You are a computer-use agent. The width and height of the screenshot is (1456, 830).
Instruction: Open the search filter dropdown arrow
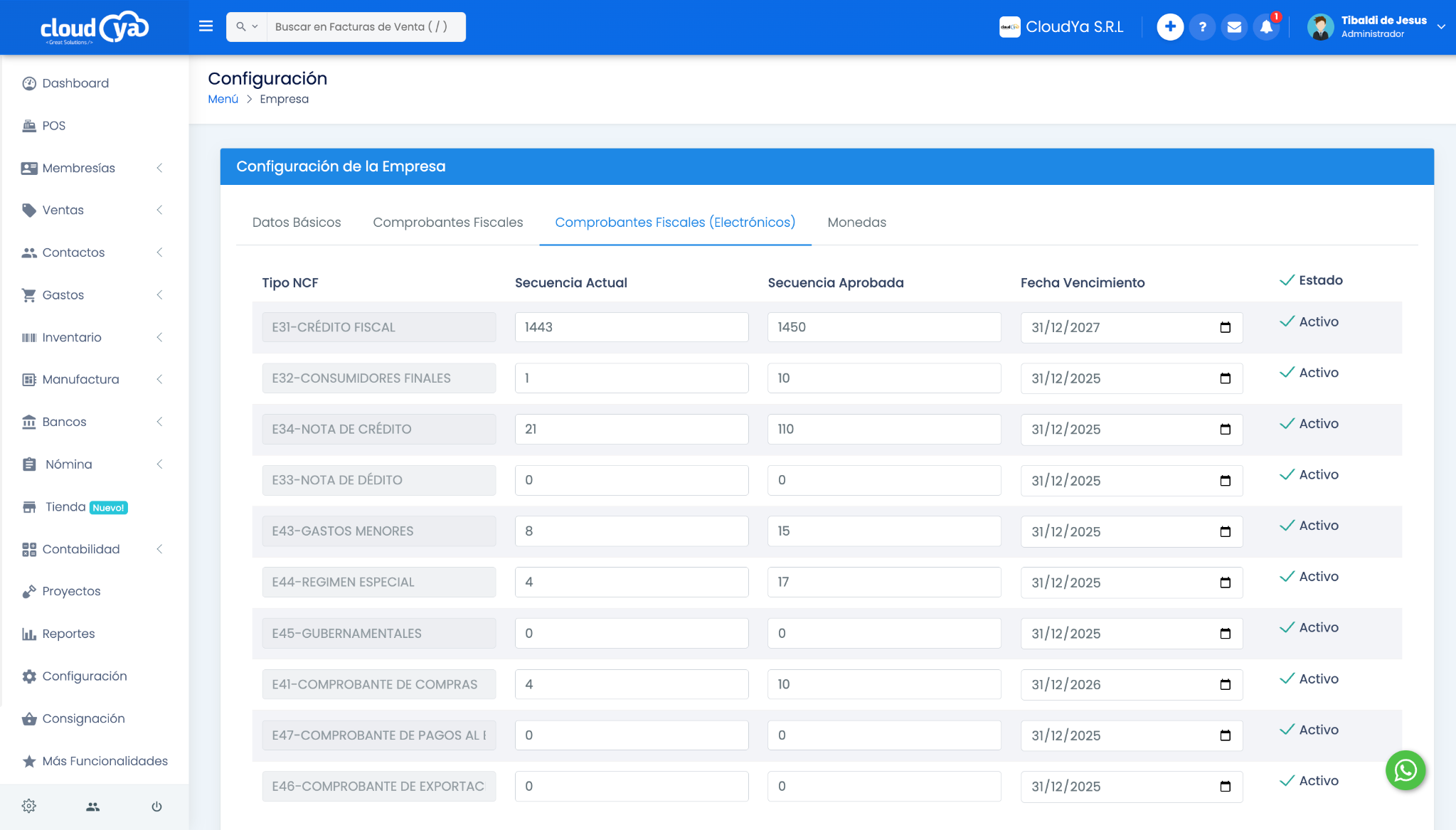(248, 26)
